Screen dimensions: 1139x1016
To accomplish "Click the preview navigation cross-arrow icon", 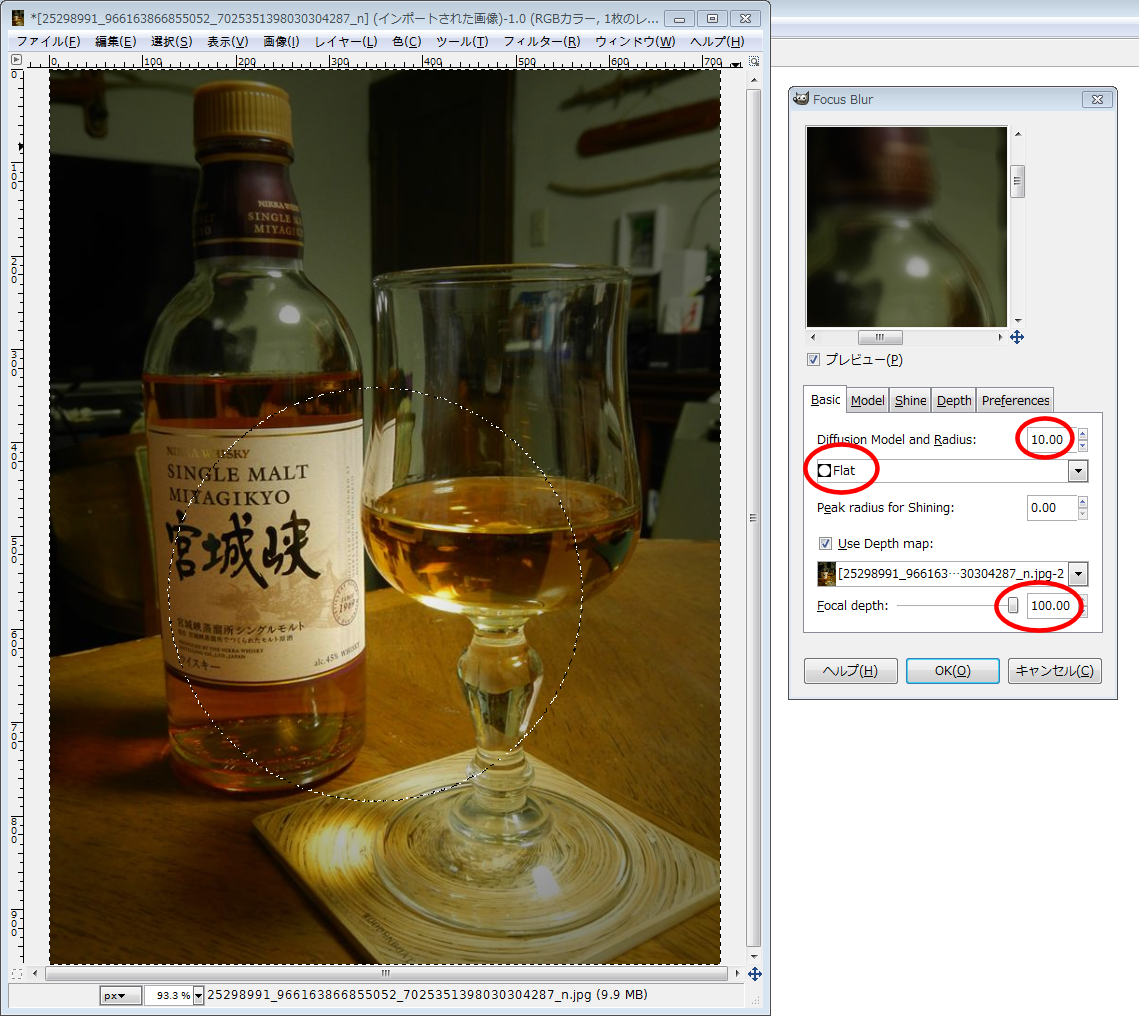I will 1016,338.
